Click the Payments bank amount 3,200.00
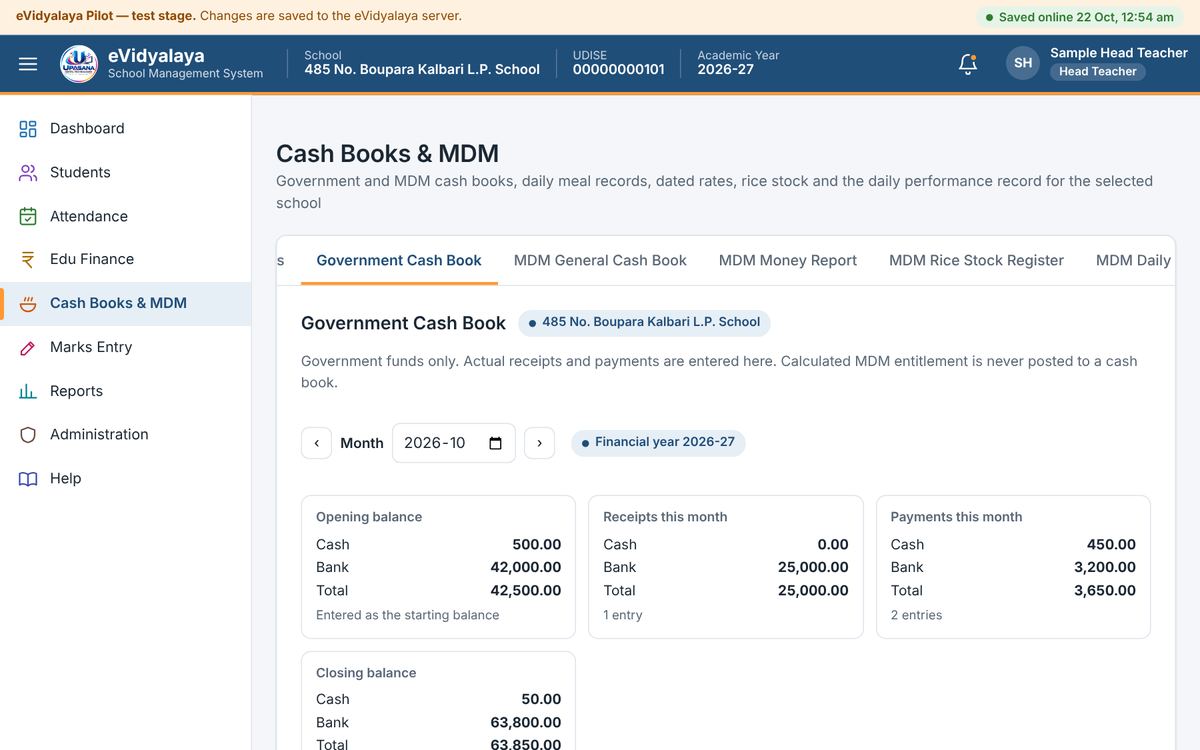This screenshot has height=750, width=1200. 1105,568
